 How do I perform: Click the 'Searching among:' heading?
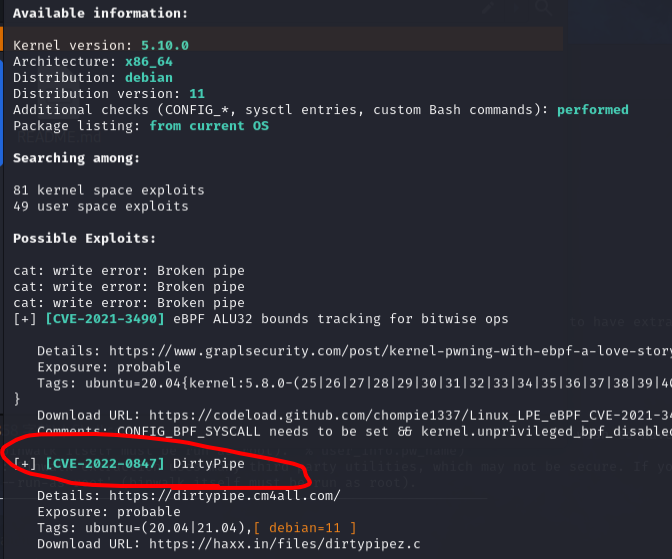click(76, 158)
